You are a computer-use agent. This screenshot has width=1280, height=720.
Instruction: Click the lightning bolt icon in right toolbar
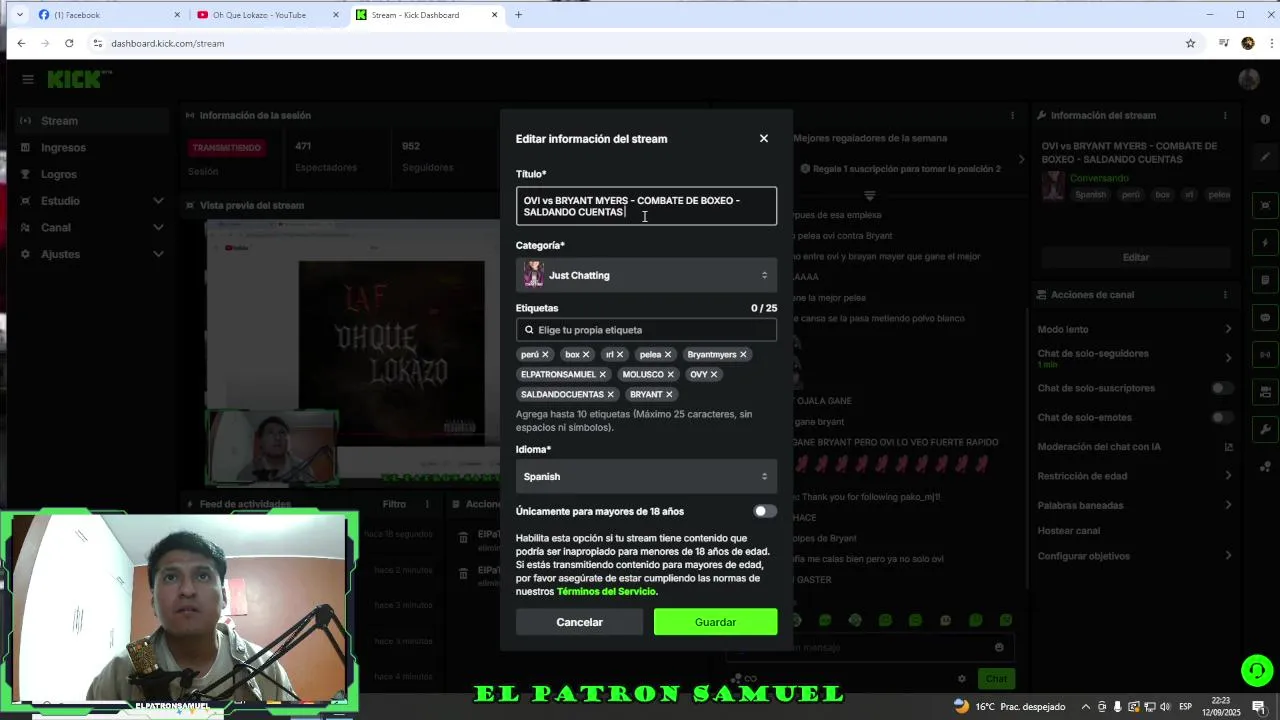pos(1265,243)
